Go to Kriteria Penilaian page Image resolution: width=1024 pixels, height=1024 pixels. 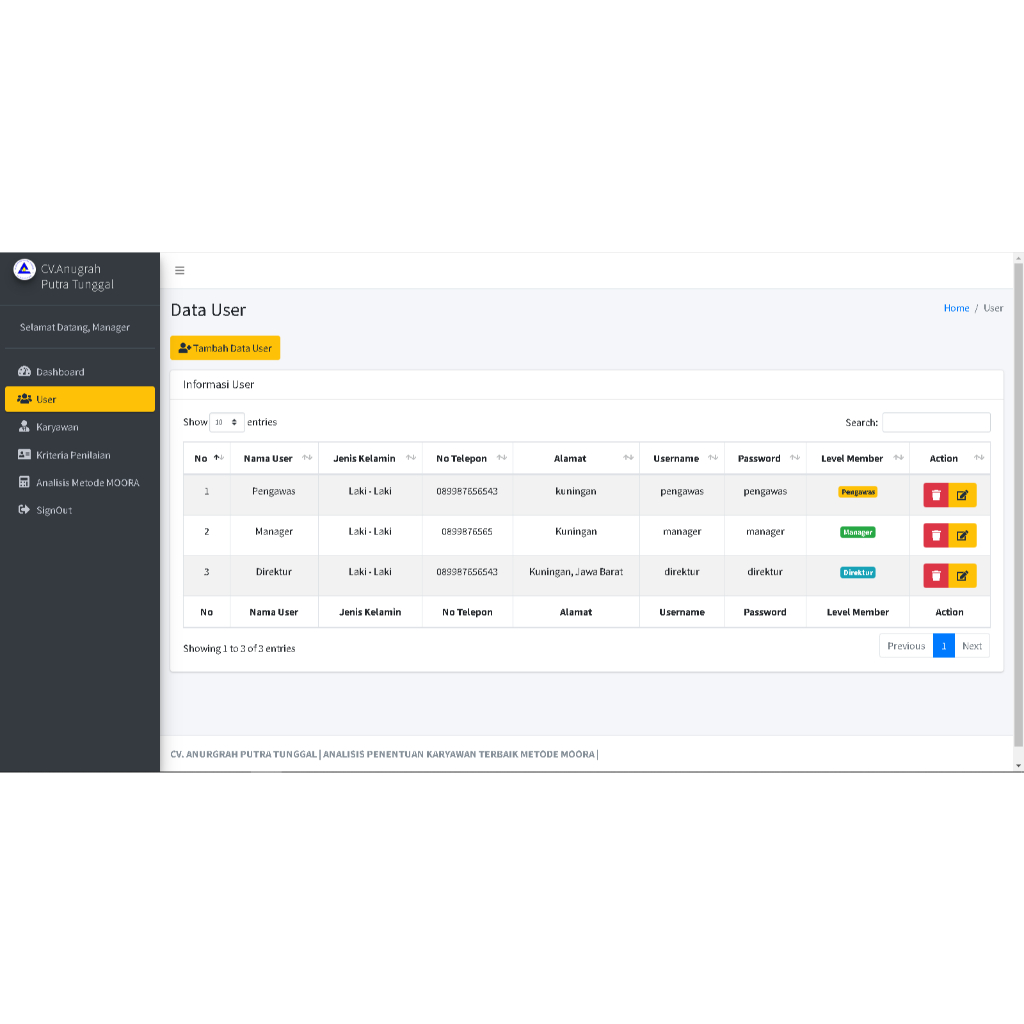(x=80, y=455)
